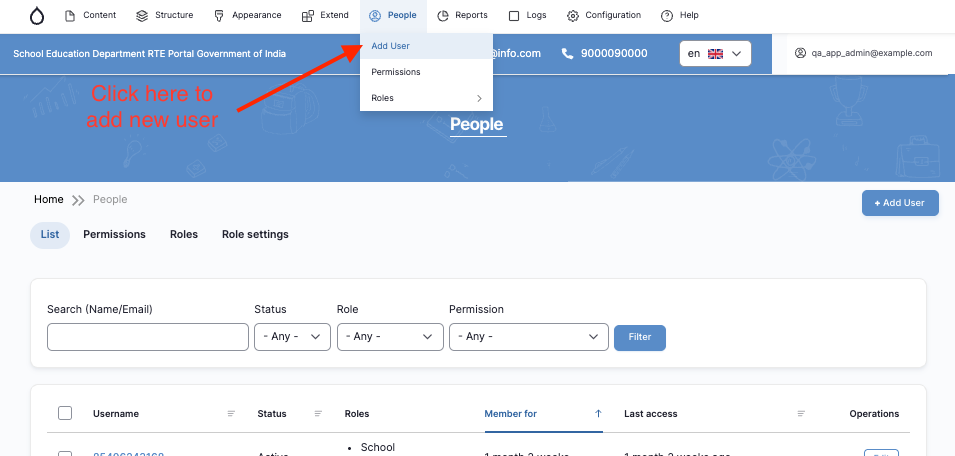The width and height of the screenshot is (955, 456).
Task: Open the Status filter dropdown
Action: (292, 337)
